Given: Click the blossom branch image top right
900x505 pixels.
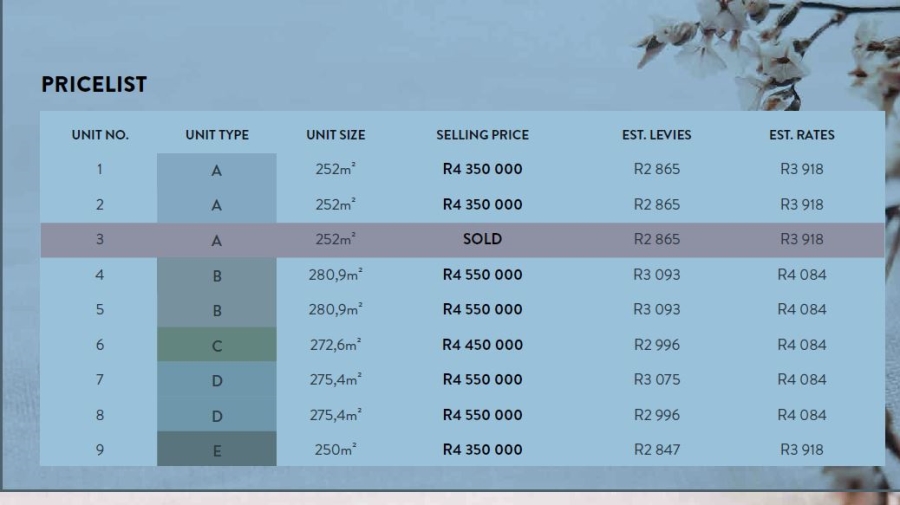Looking at the screenshot, I should click(x=770, y=50).
